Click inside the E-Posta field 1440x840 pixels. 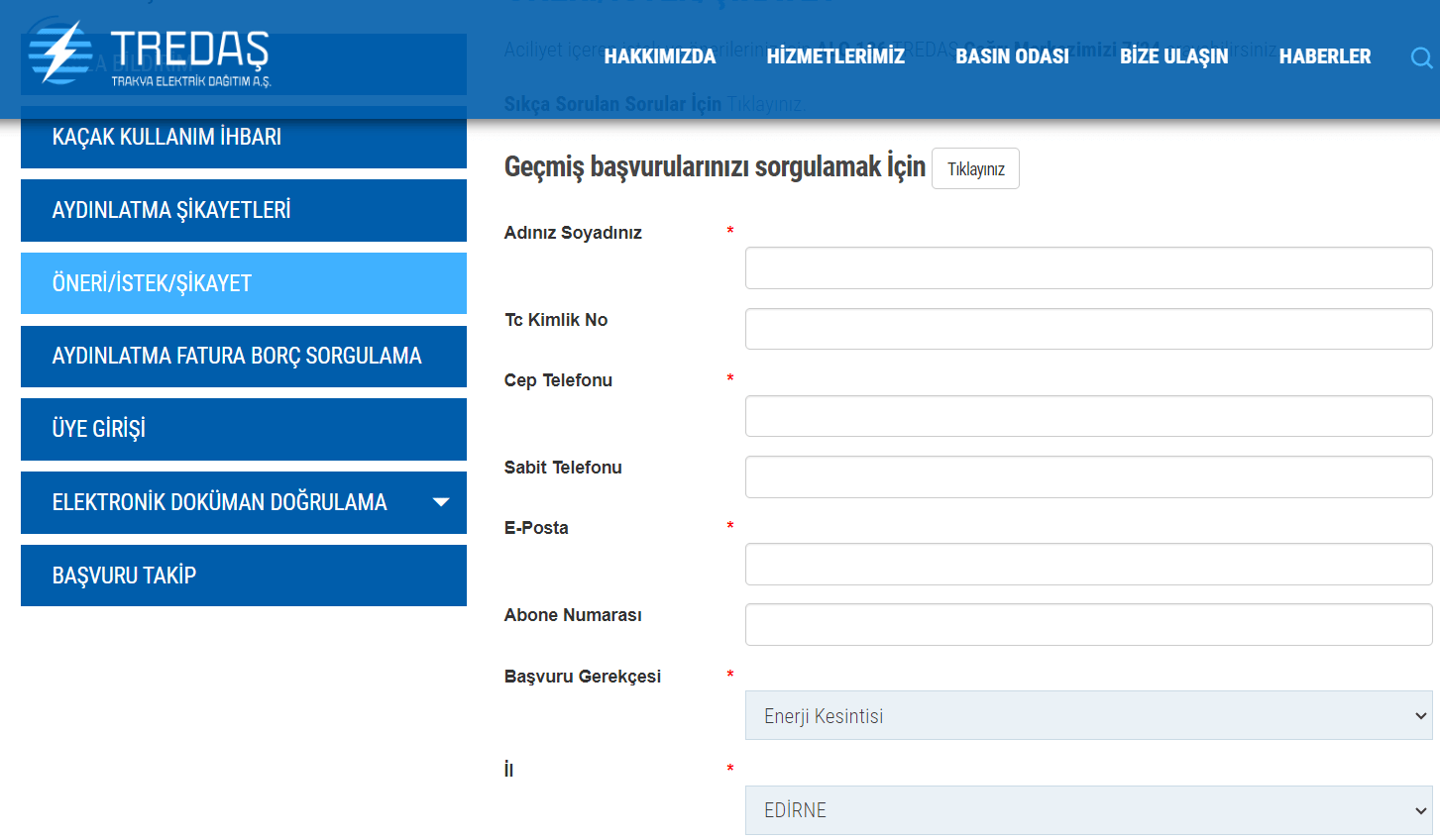coord(1087,564)
